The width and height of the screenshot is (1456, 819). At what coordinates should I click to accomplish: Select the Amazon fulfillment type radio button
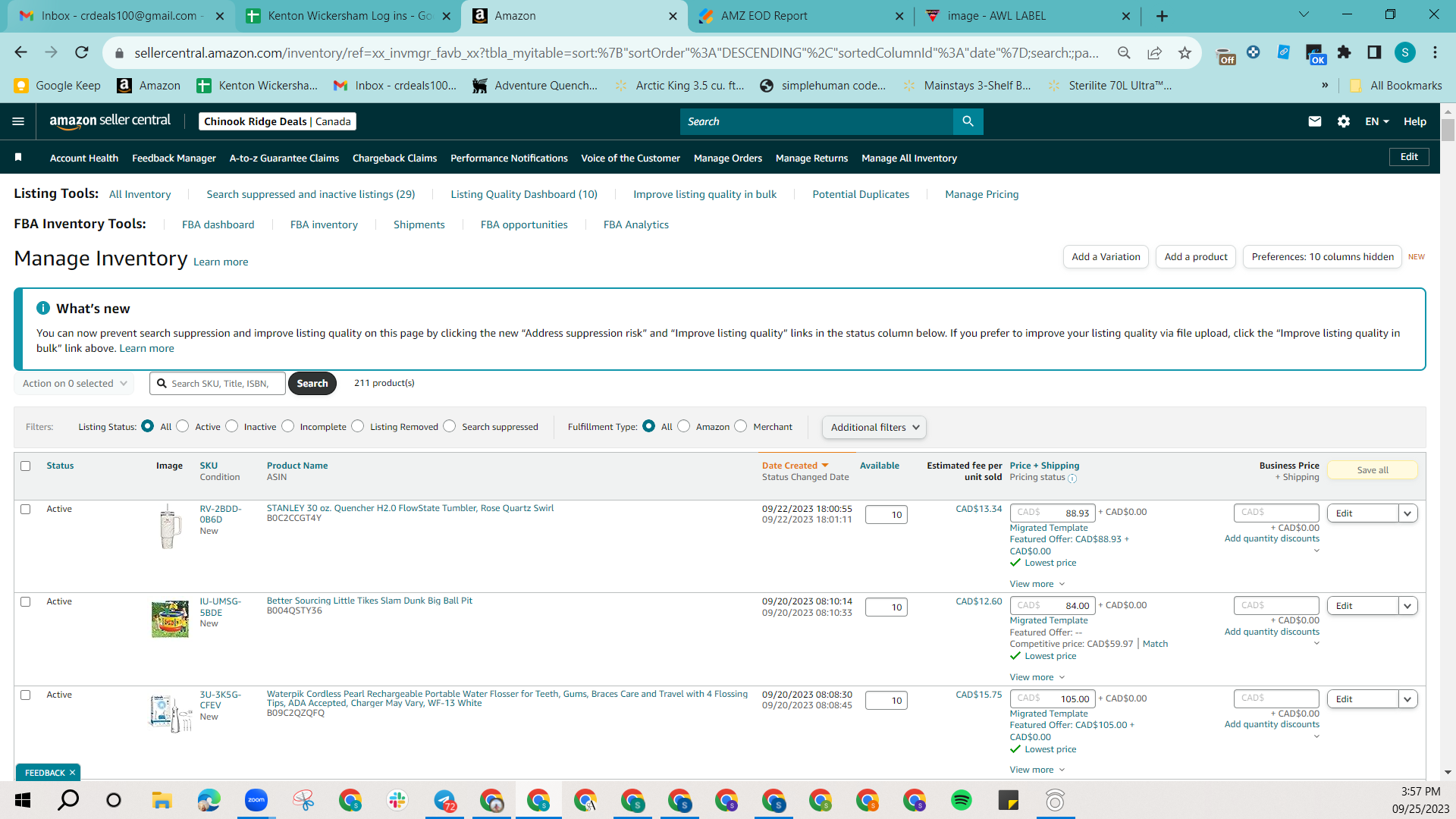684,426
